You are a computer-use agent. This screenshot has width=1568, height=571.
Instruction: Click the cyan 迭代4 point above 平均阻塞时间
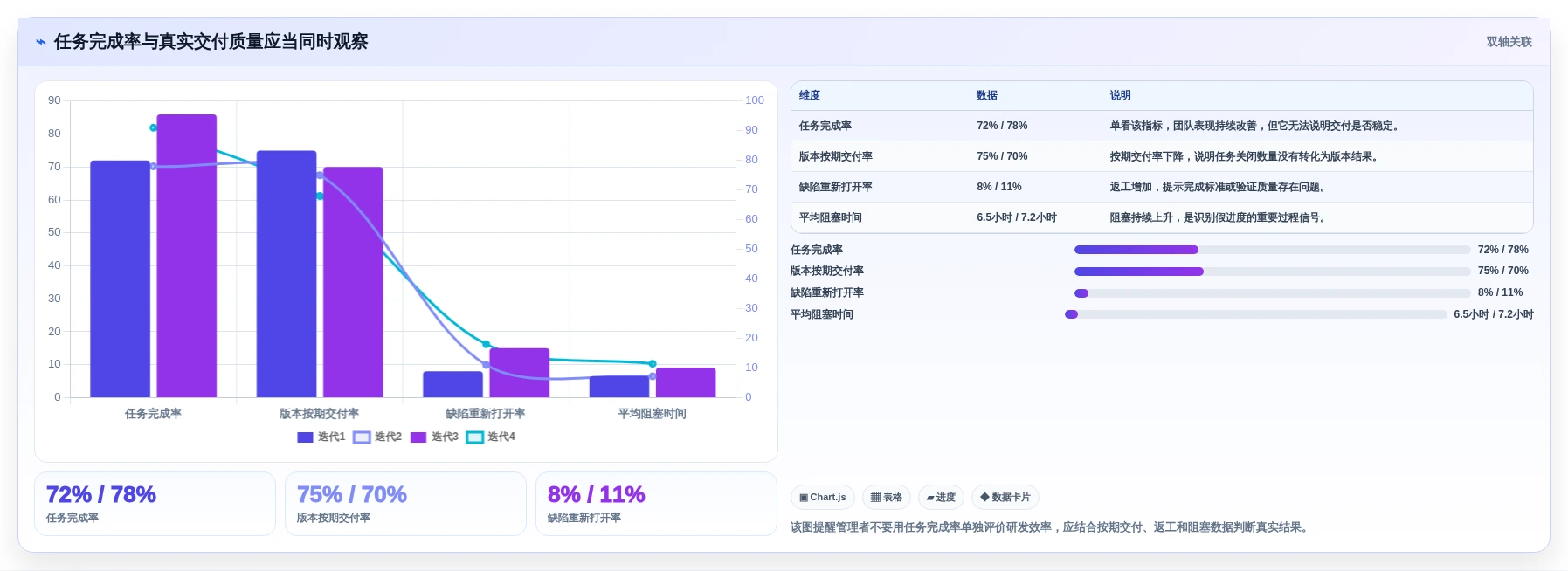(x=653, y=364)
